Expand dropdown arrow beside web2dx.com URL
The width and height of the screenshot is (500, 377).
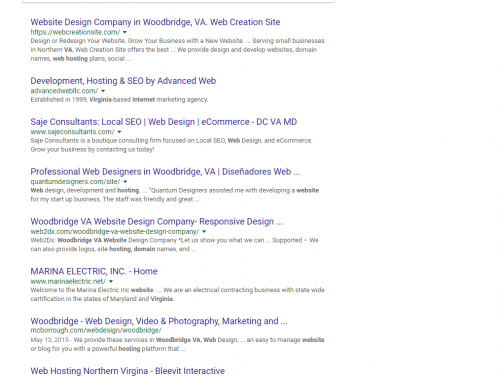(x=204, y=232)
